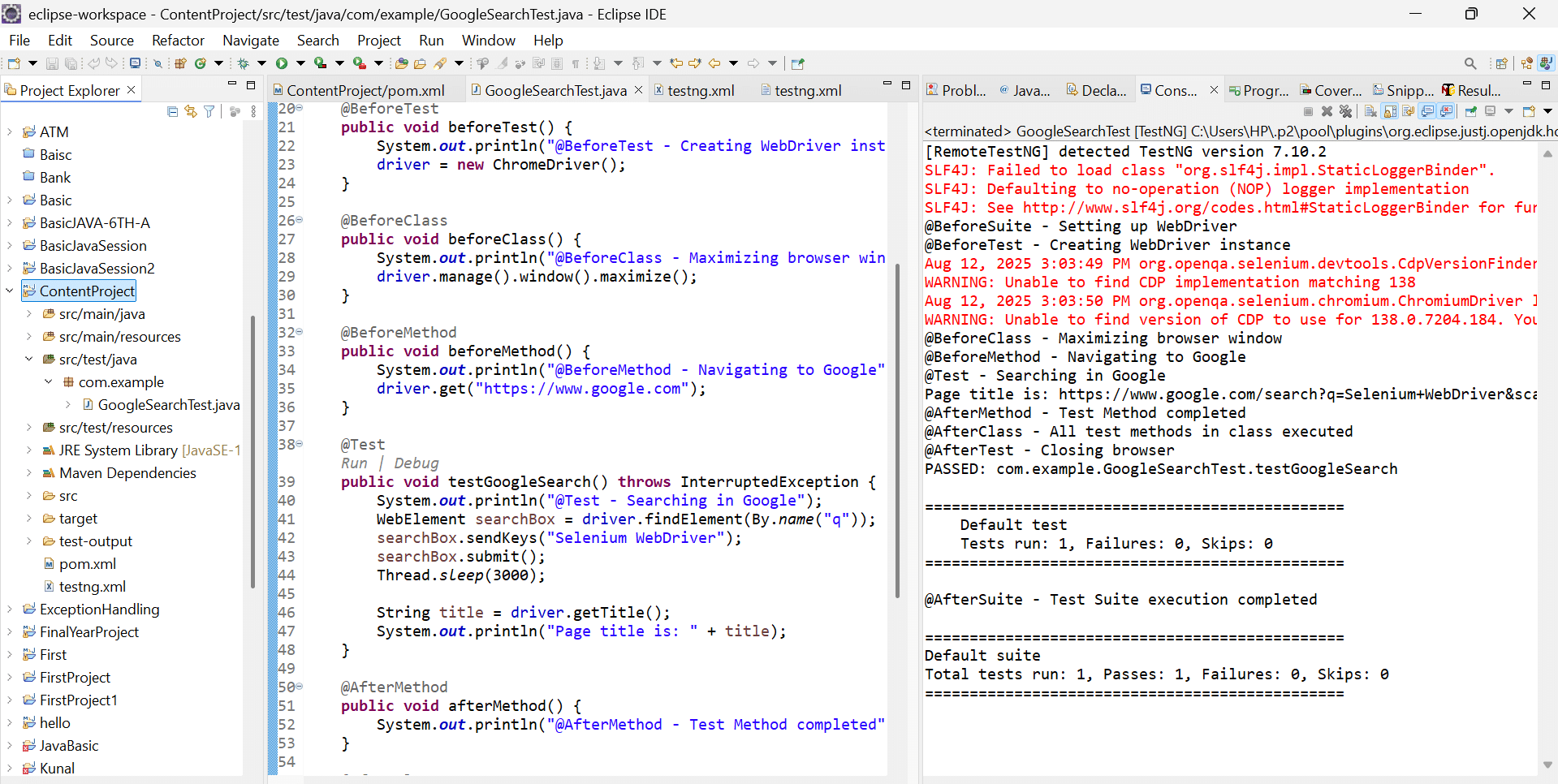1558x784 pixels.
Task: Toggle Link with Editor in Project Explorer
Action: tap(191, 111)
